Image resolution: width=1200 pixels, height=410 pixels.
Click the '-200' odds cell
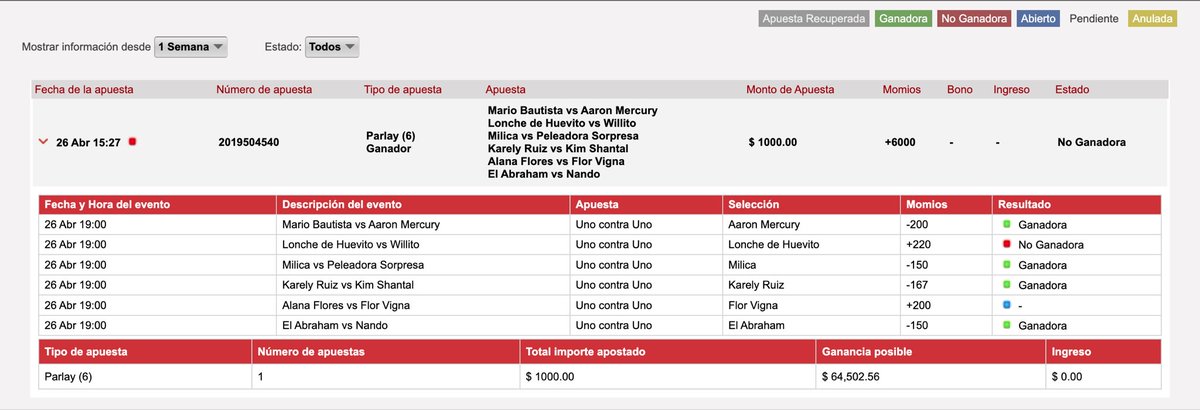pyautogui.click(x=918, y=224)
